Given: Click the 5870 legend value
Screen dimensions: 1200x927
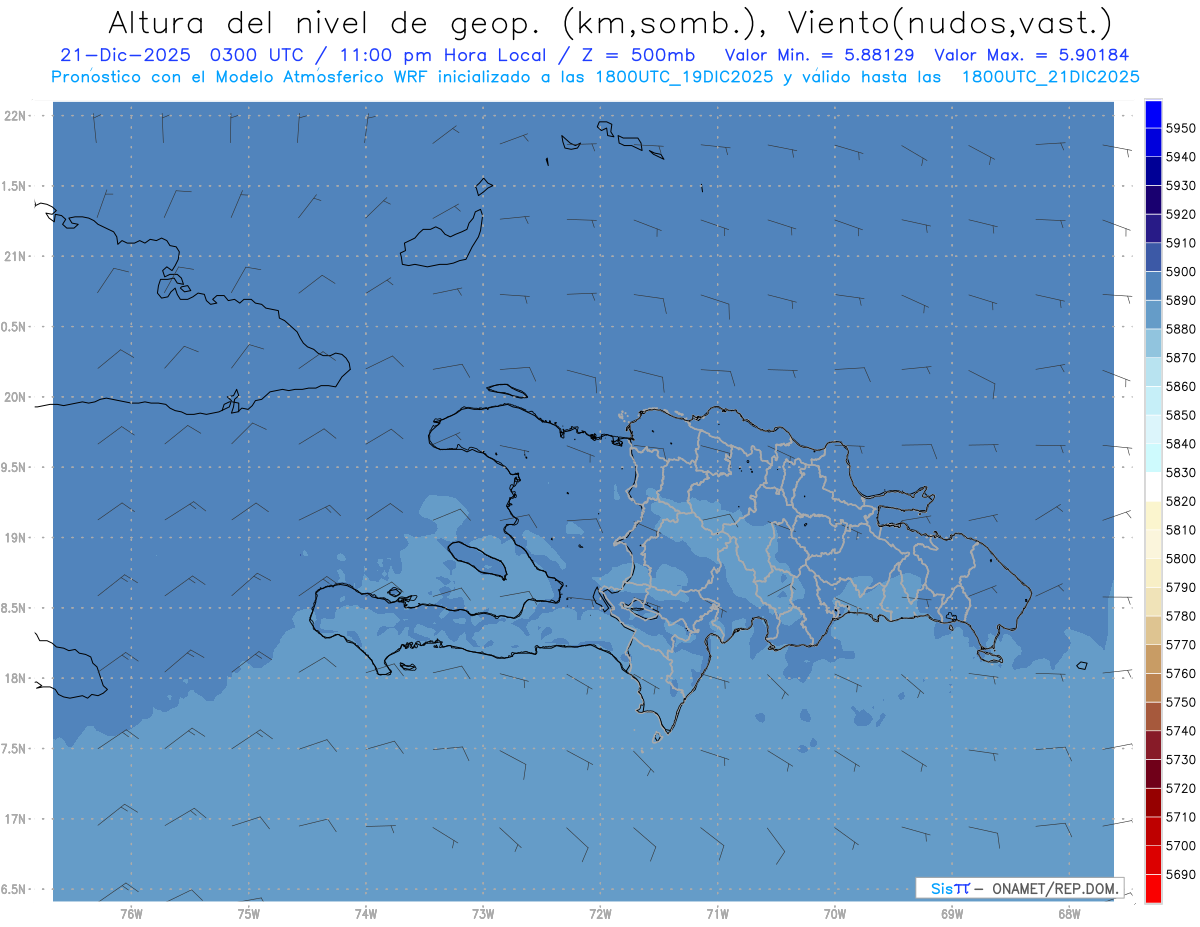Looking at the screenshot, I should (1181, 357).
